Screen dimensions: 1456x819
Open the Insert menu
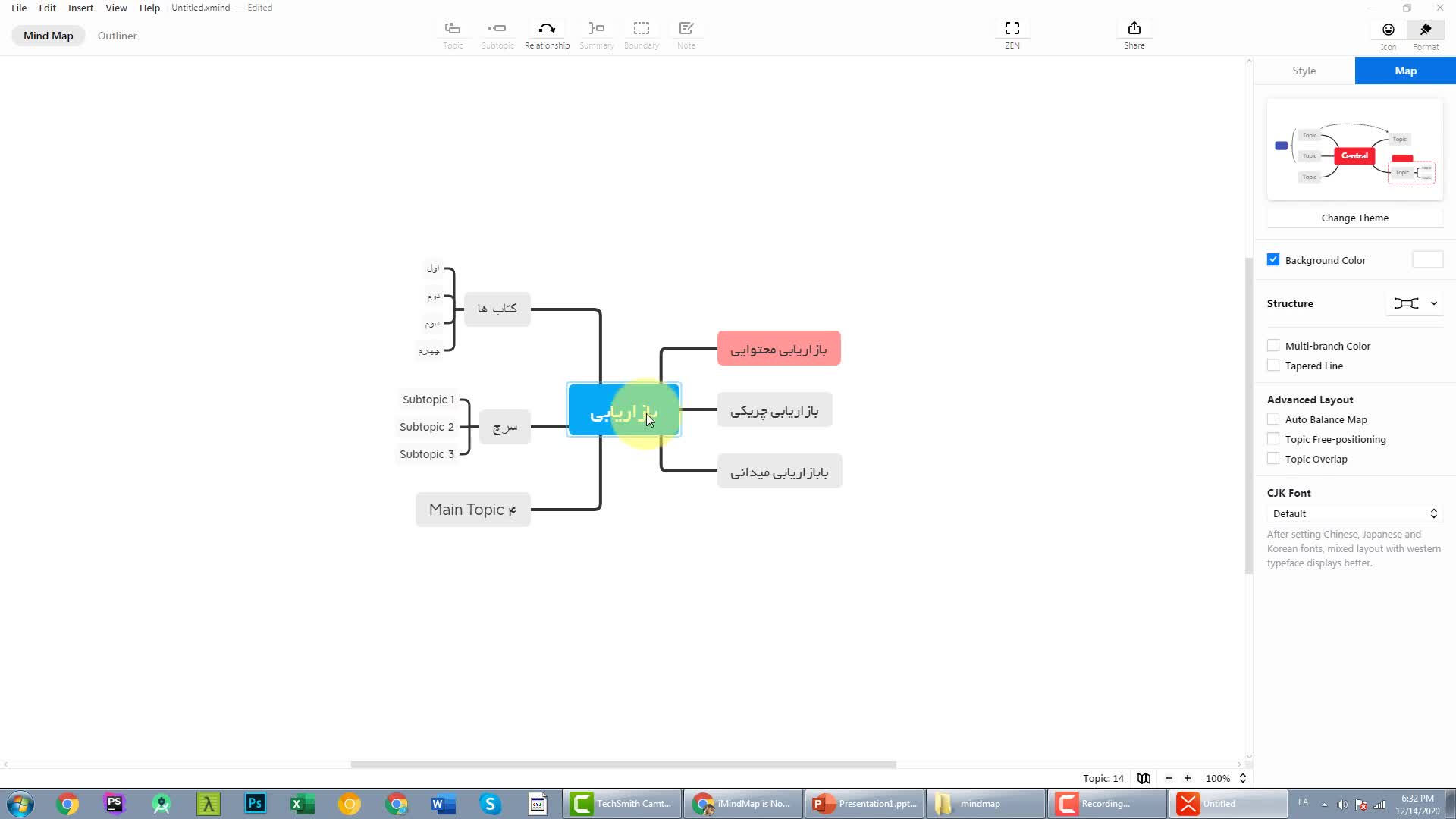[80, 8]
